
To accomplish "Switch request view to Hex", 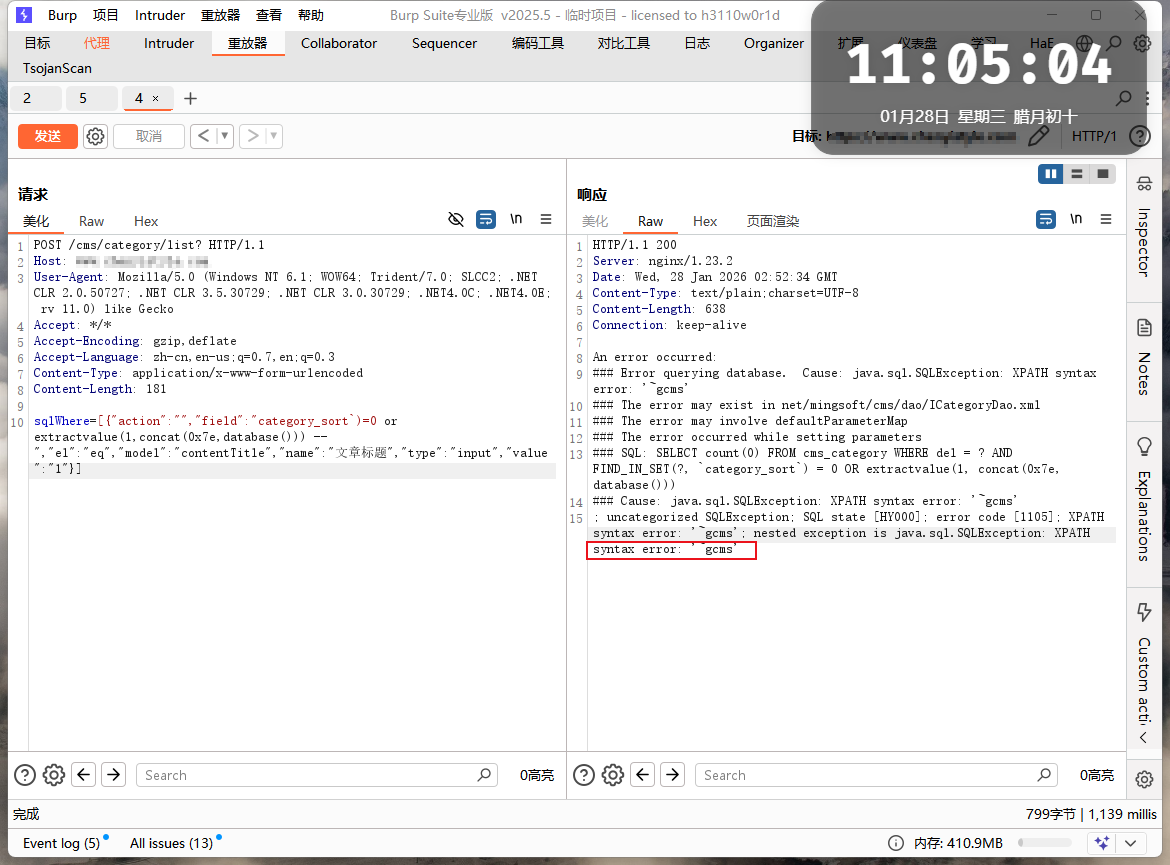I will click(146, 222).
